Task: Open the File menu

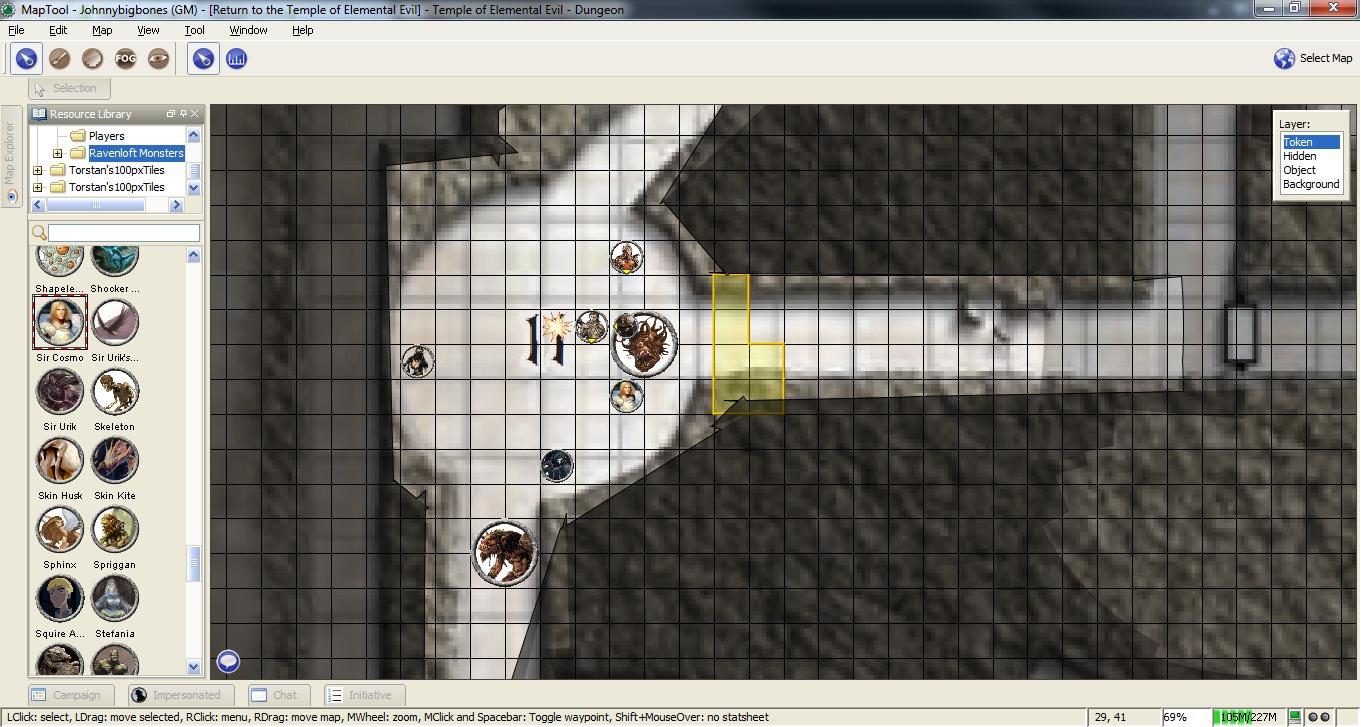Action: pos(16,30)
